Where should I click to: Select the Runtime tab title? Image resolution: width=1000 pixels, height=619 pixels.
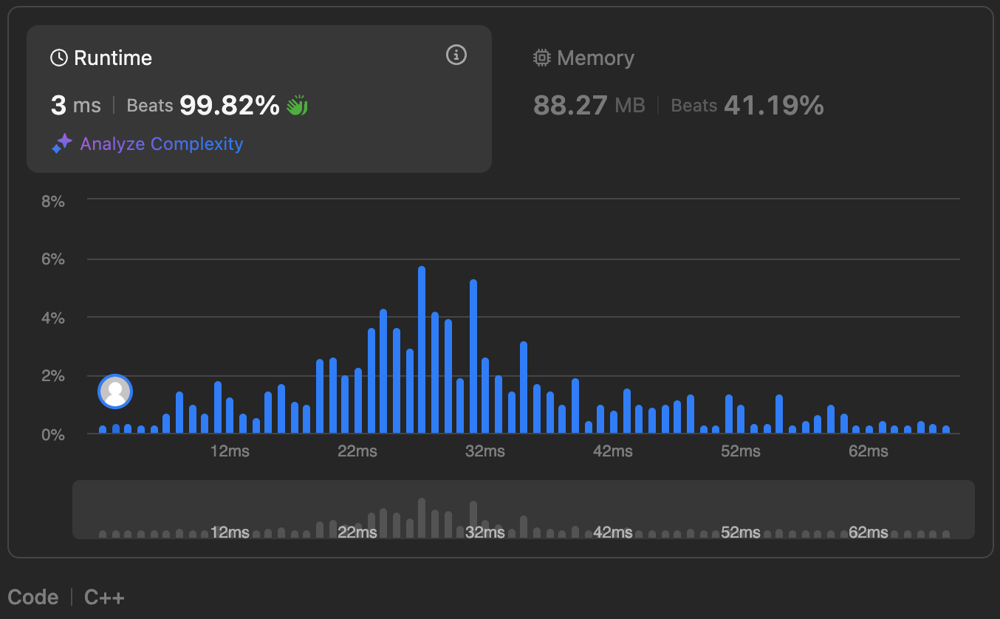pyautogui.click(x=112, y=58)
